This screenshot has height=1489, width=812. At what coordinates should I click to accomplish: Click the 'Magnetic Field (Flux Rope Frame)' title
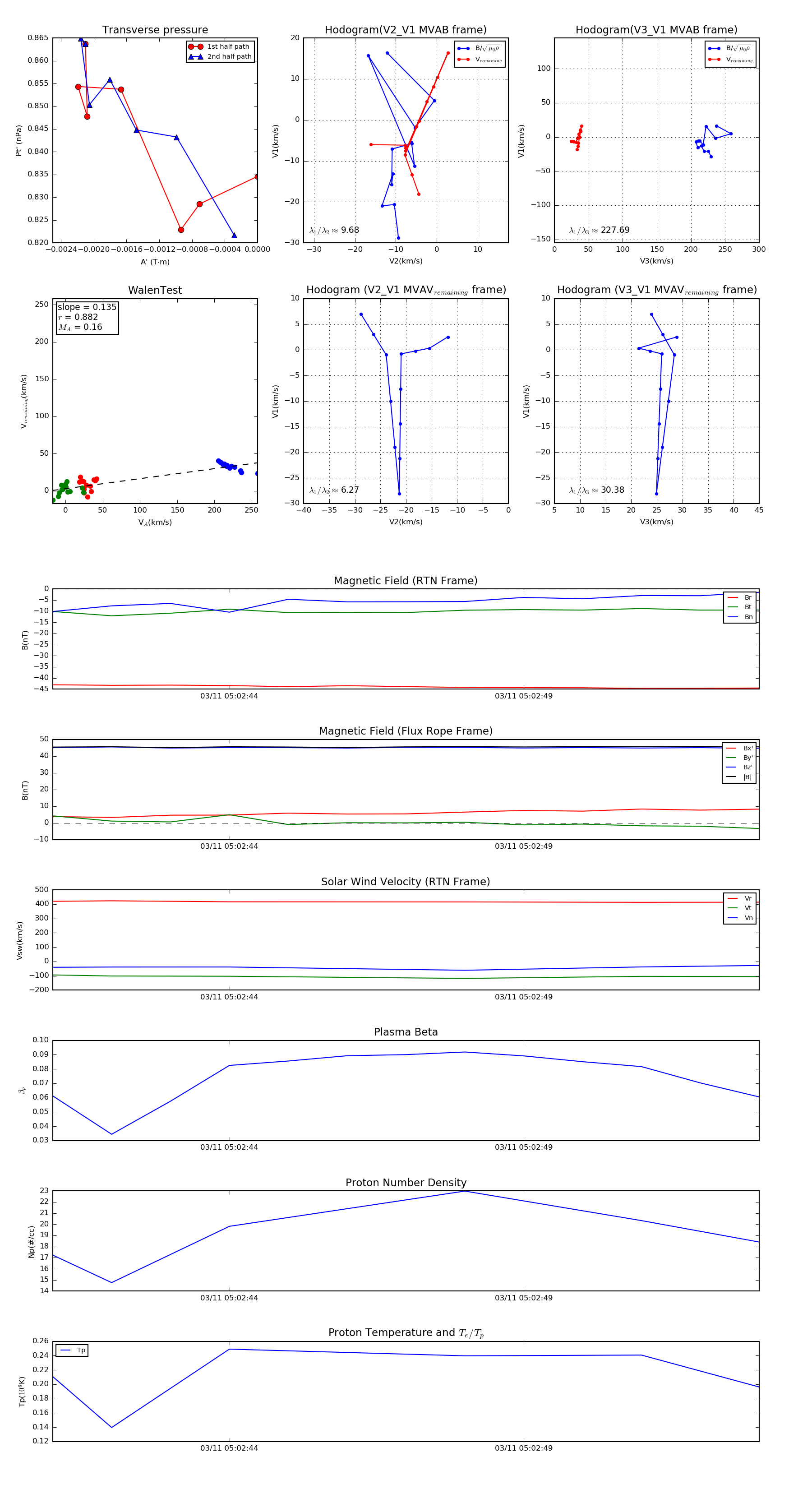coord(406,731)
